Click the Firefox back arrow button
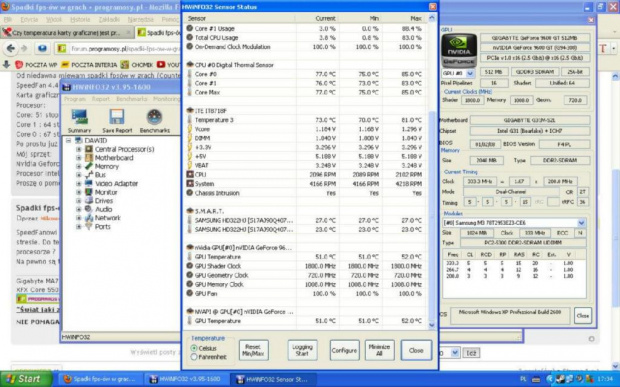The height and width of the screenshot is (387, 620). point(11,48)
